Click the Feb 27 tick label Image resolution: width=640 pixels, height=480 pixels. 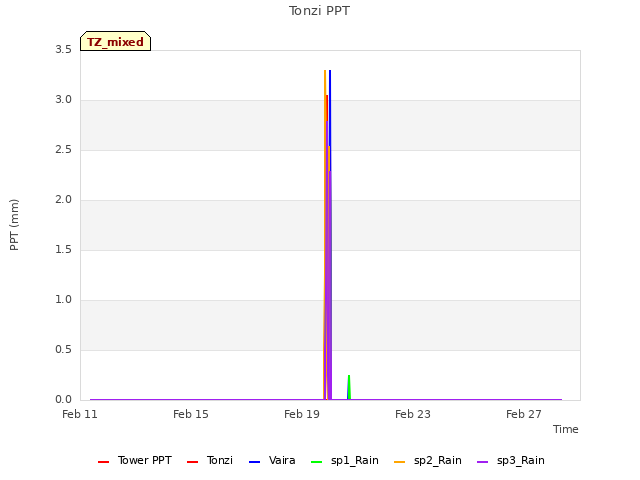524,414
